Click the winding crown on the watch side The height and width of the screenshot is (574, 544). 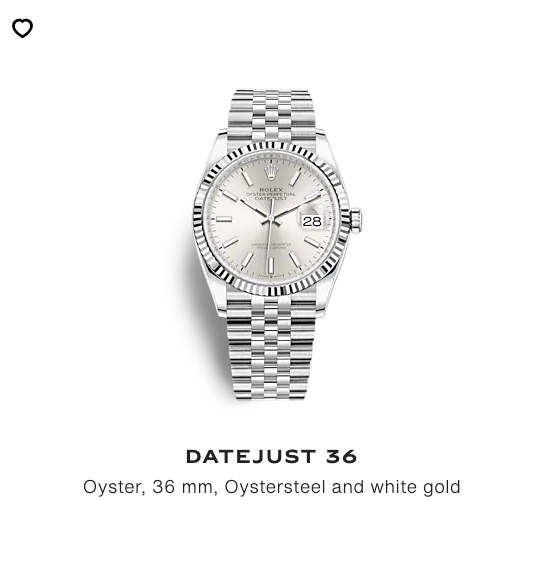click(355, 220)
